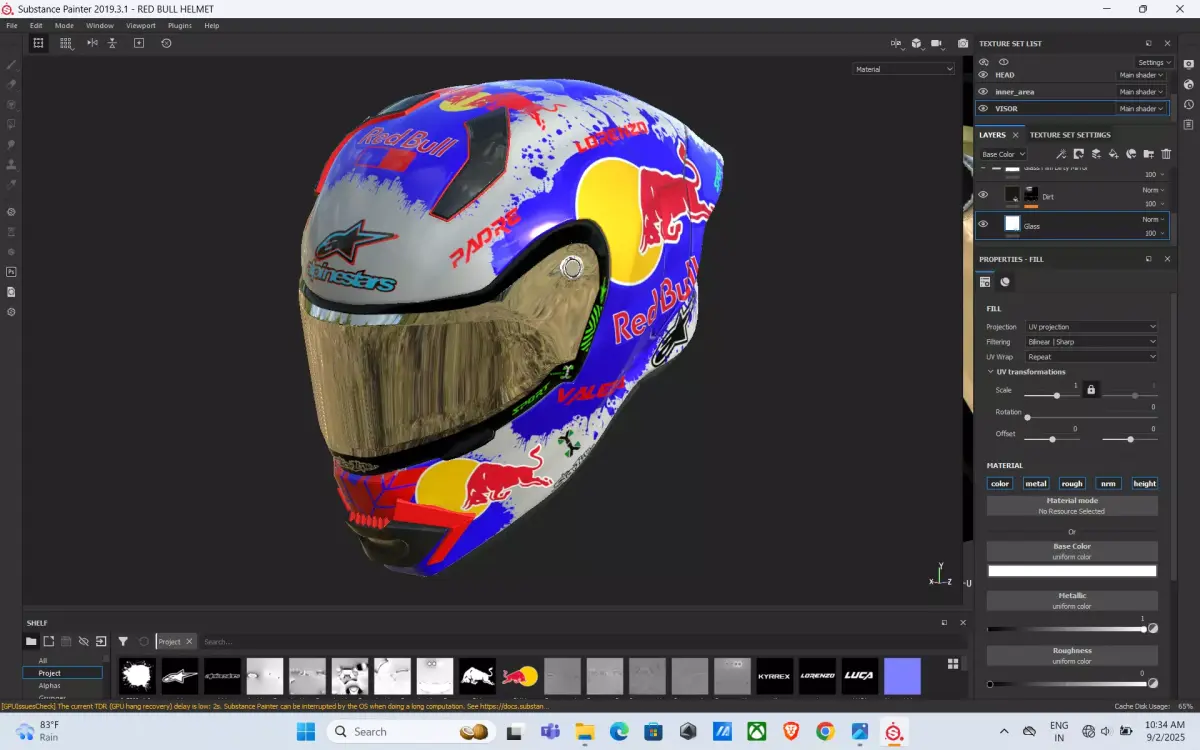This screenshot has height=750, width=1200.
Task: Select the Alphas shelf category
Action: 50,686
